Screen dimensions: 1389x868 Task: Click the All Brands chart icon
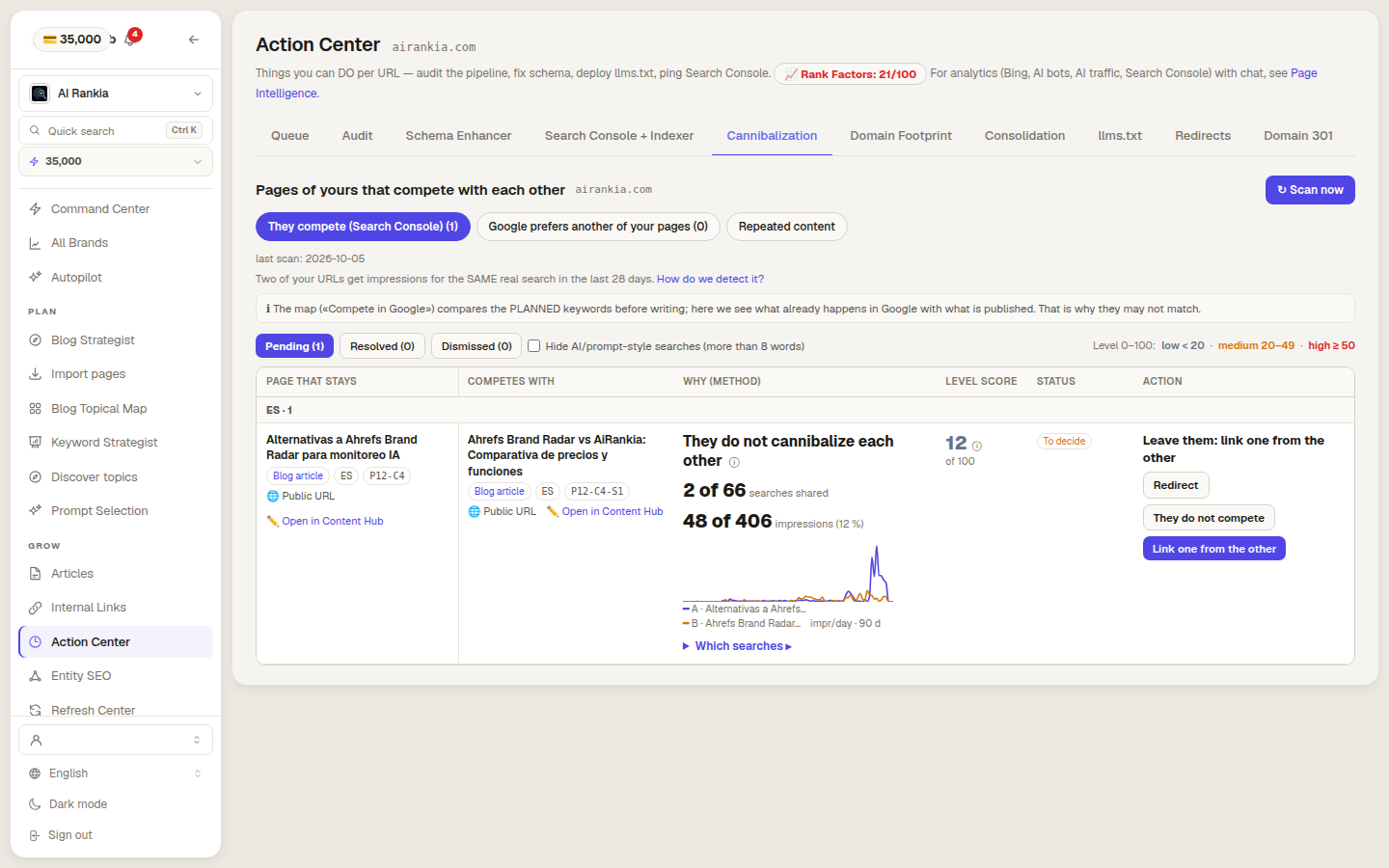[x=35, y=243]
